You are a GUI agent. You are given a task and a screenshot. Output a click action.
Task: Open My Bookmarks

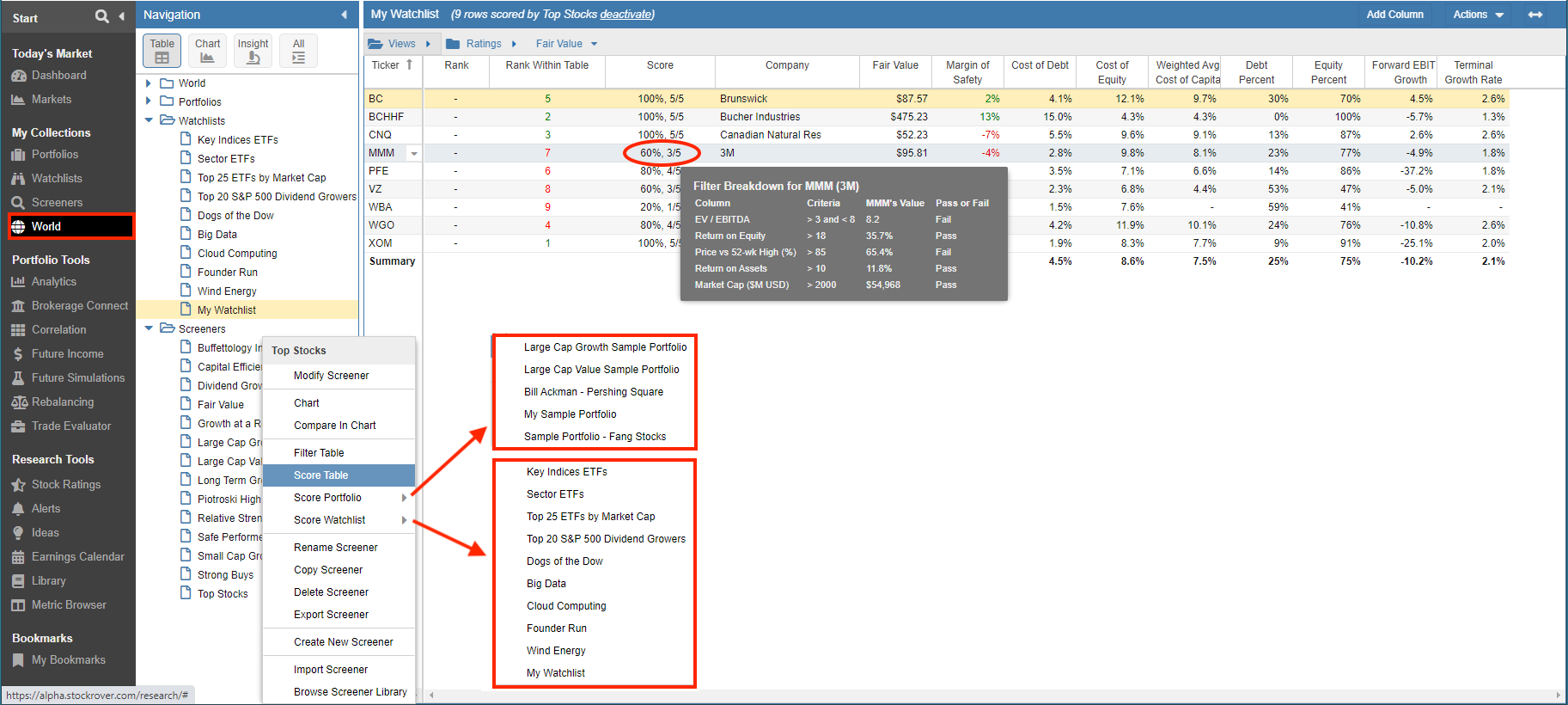(x=67, y=660)
